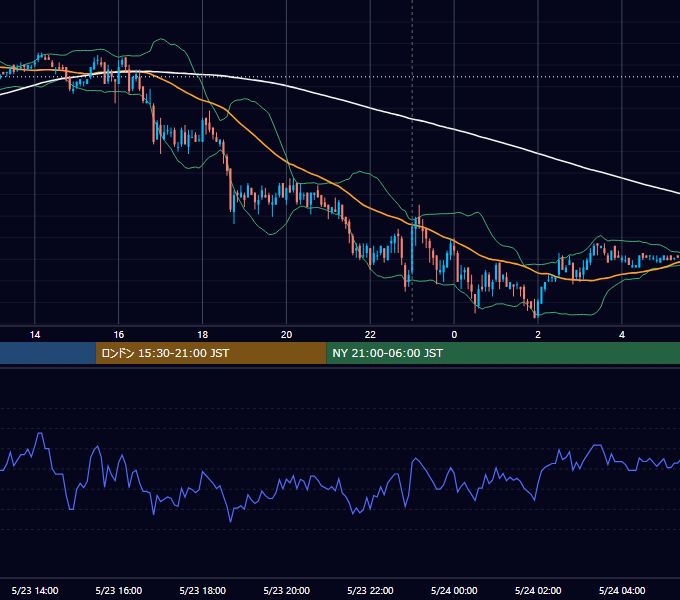Click hour label 4 on price chart axis
Image resolution: width=680 pixels, height=600 pixels.
coord(622,335)
